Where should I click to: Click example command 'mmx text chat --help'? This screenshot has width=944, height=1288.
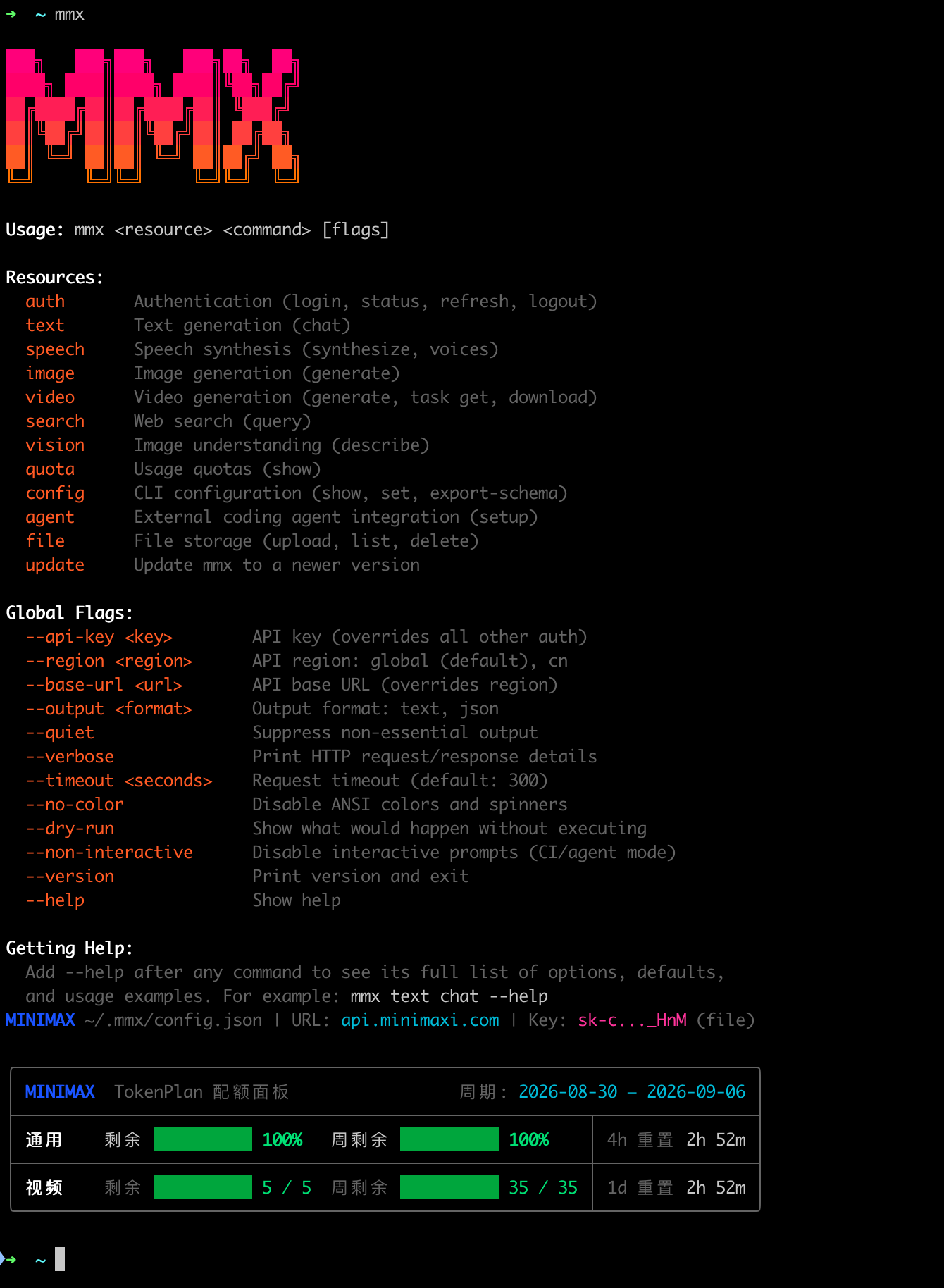point(449,996)
